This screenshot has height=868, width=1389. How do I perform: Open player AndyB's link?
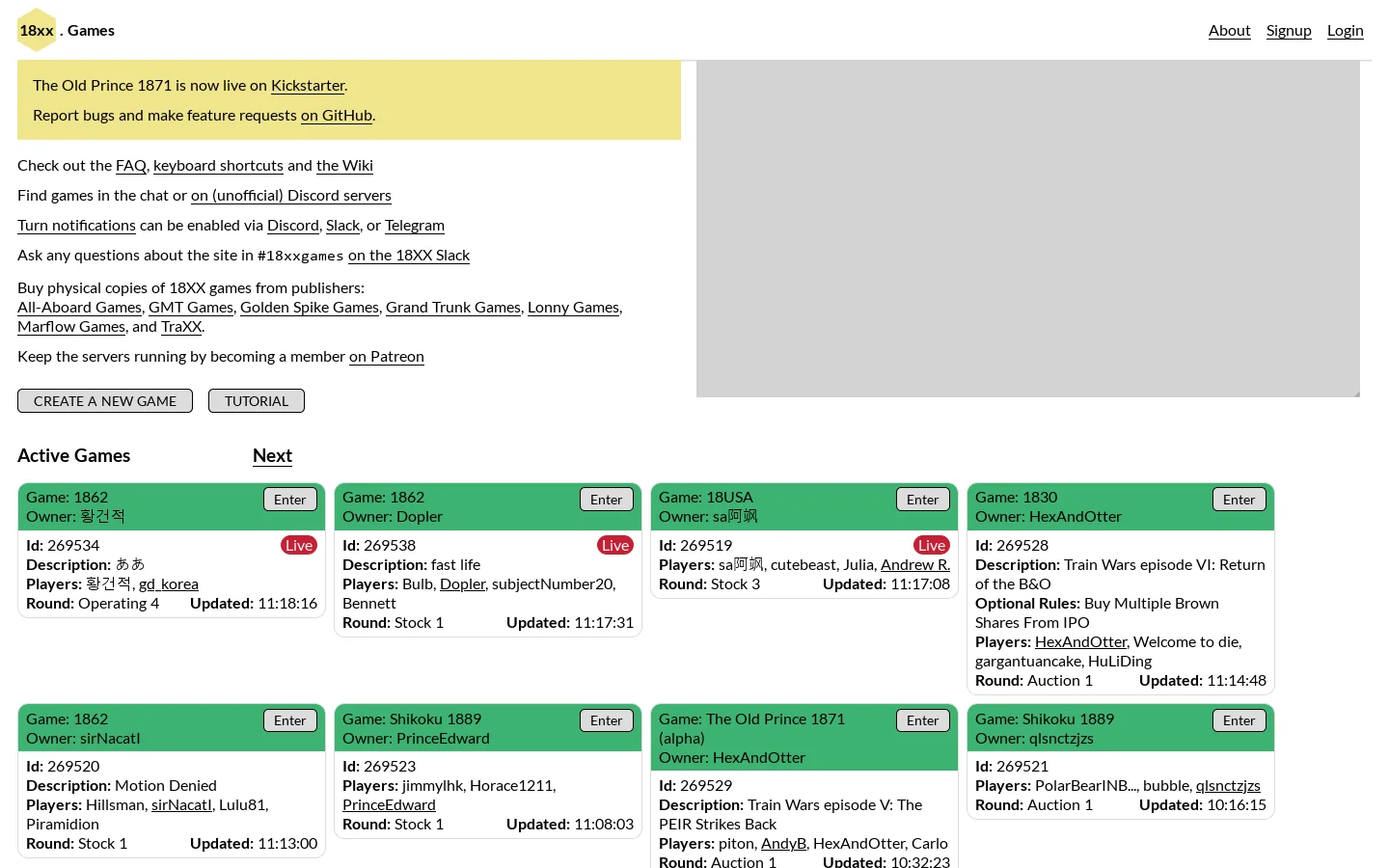(x=783, y=844)
